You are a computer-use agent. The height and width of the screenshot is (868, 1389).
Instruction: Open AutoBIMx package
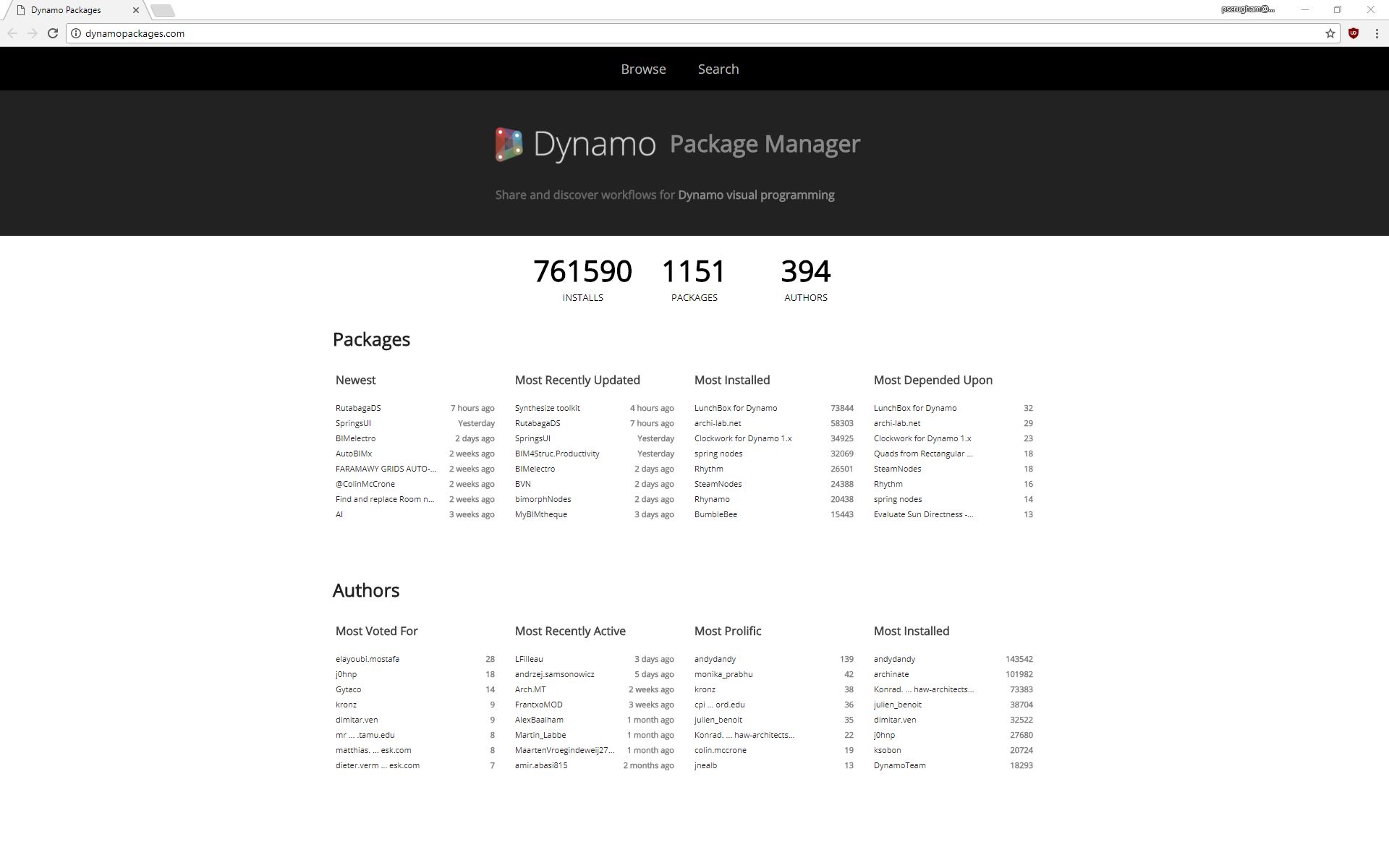coord(354,454)
